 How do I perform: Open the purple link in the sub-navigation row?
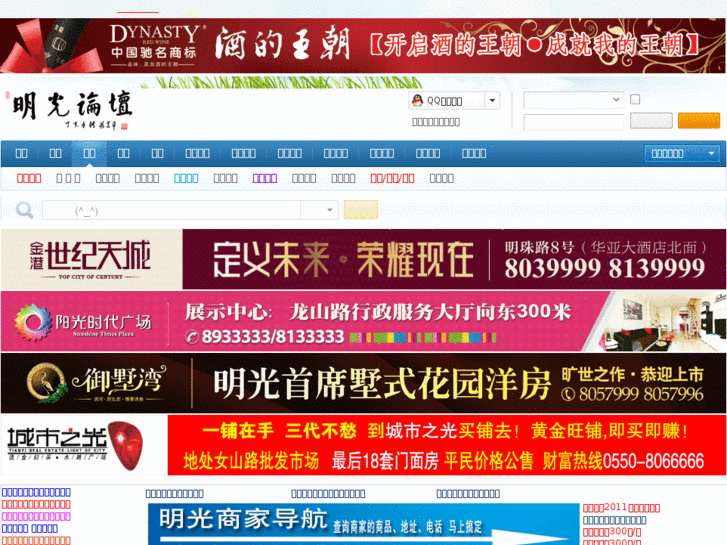[x=265, y=179]
